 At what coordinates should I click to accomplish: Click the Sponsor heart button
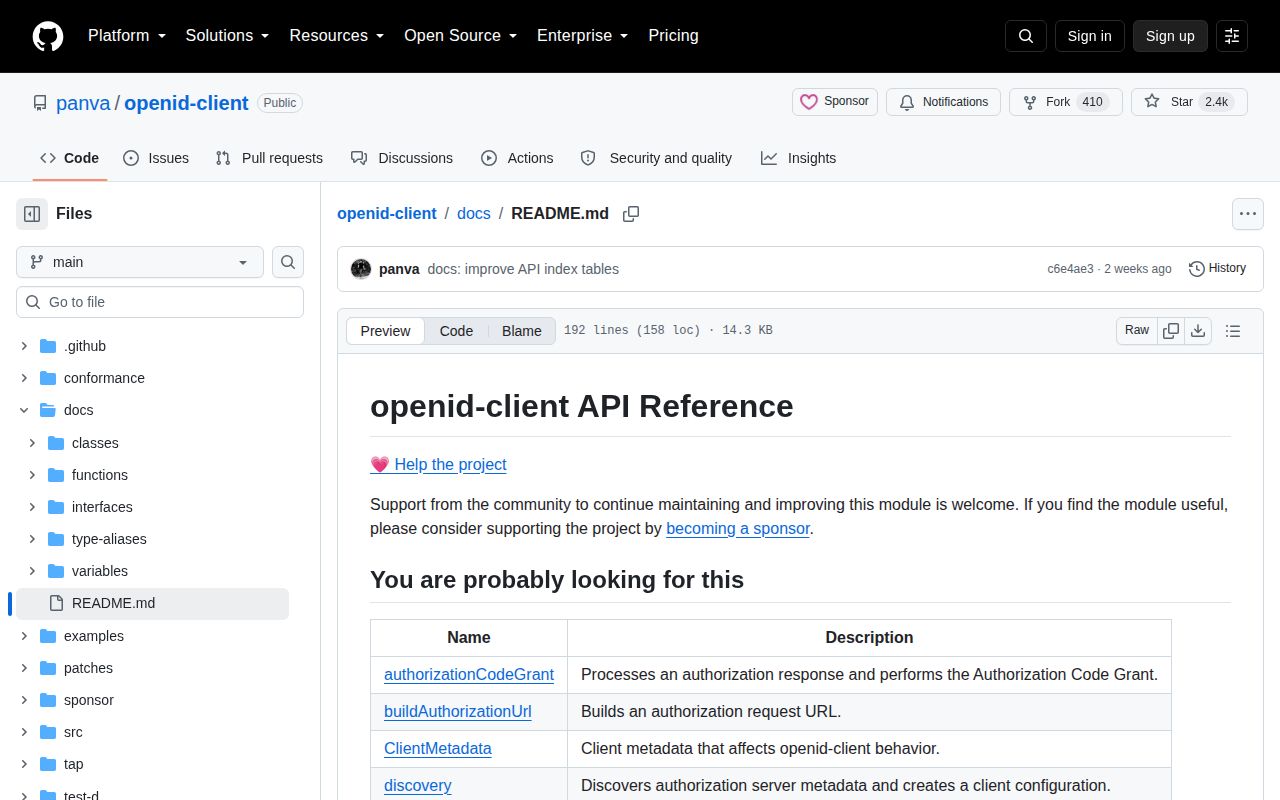(835, 102)
